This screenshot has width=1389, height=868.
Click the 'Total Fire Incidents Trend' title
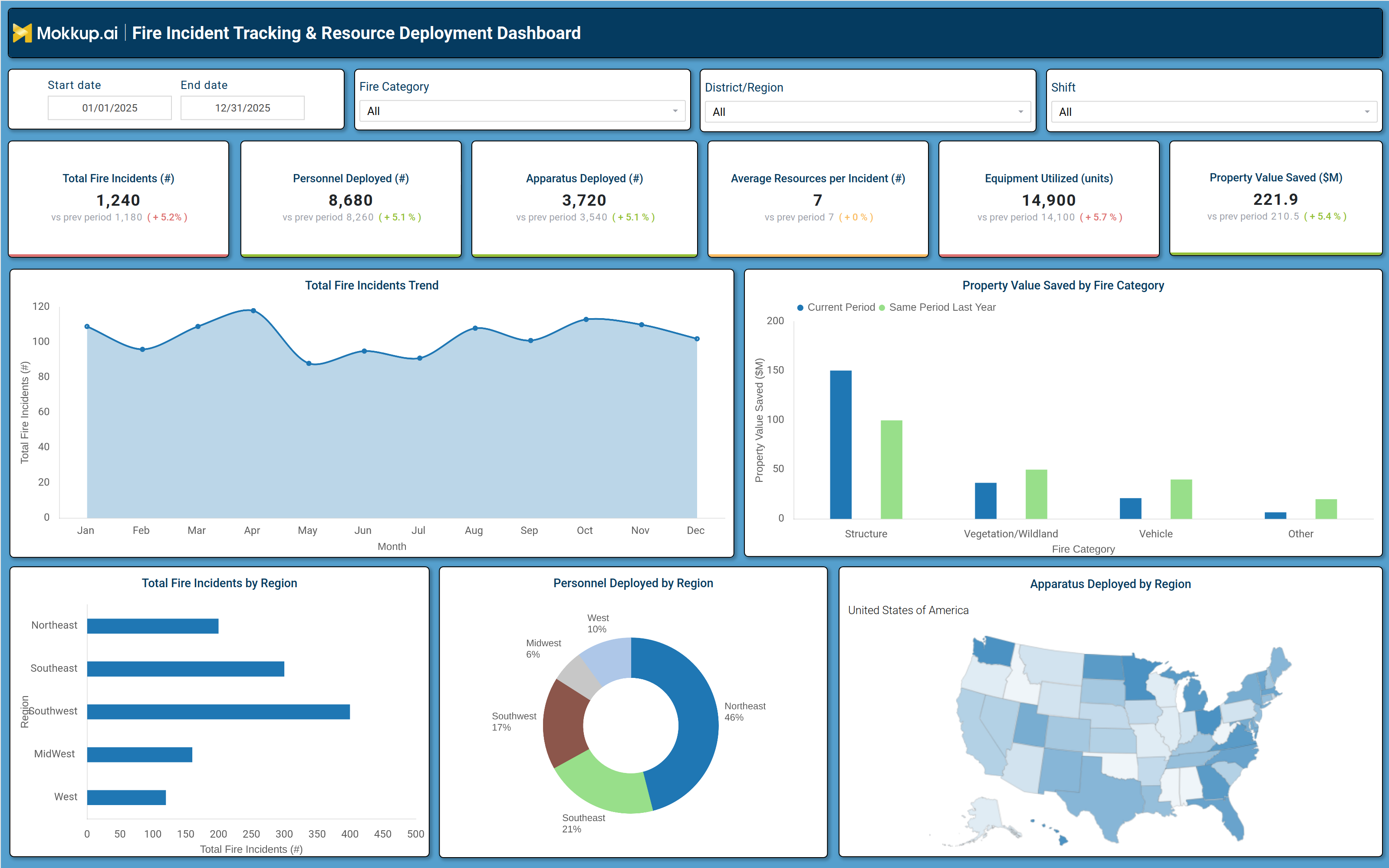coord(372,285)
